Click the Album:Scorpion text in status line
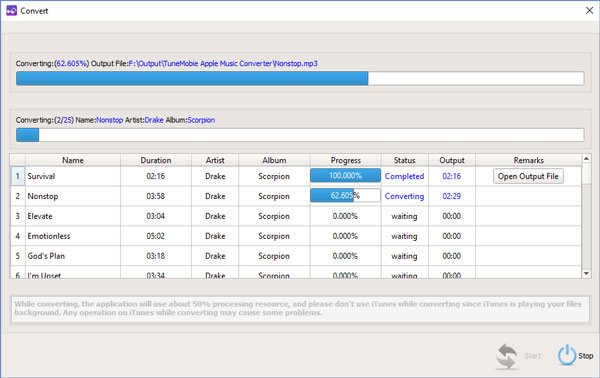The width and height of the screenshot is (600, 378). point(190,120)
